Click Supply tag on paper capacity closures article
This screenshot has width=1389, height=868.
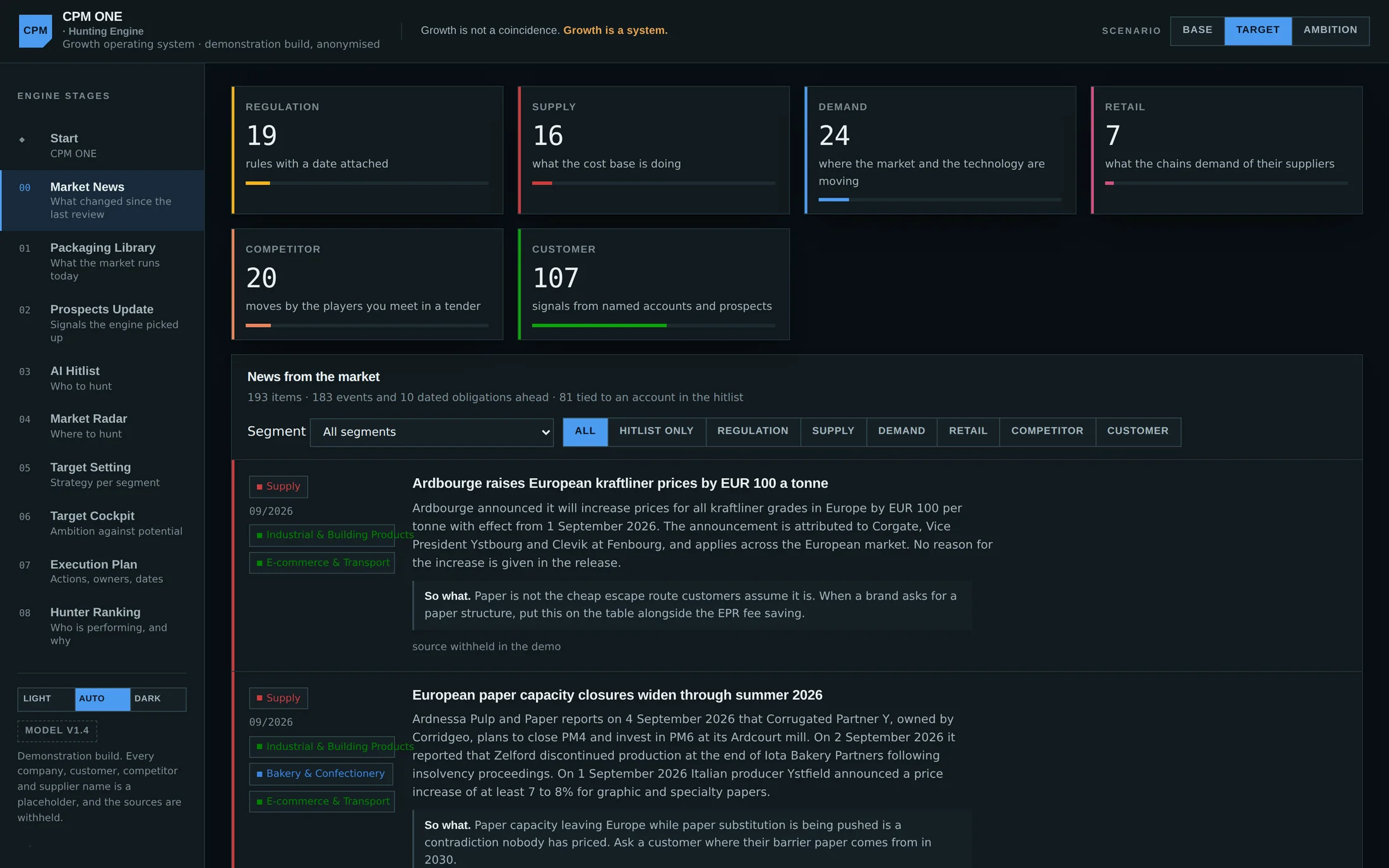[278, 698]
